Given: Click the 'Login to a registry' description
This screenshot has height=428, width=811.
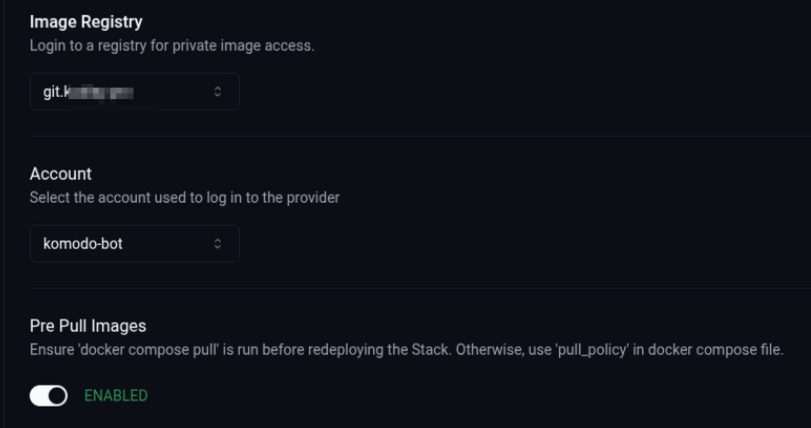Looking at the screenshot, I should point(172,46).
